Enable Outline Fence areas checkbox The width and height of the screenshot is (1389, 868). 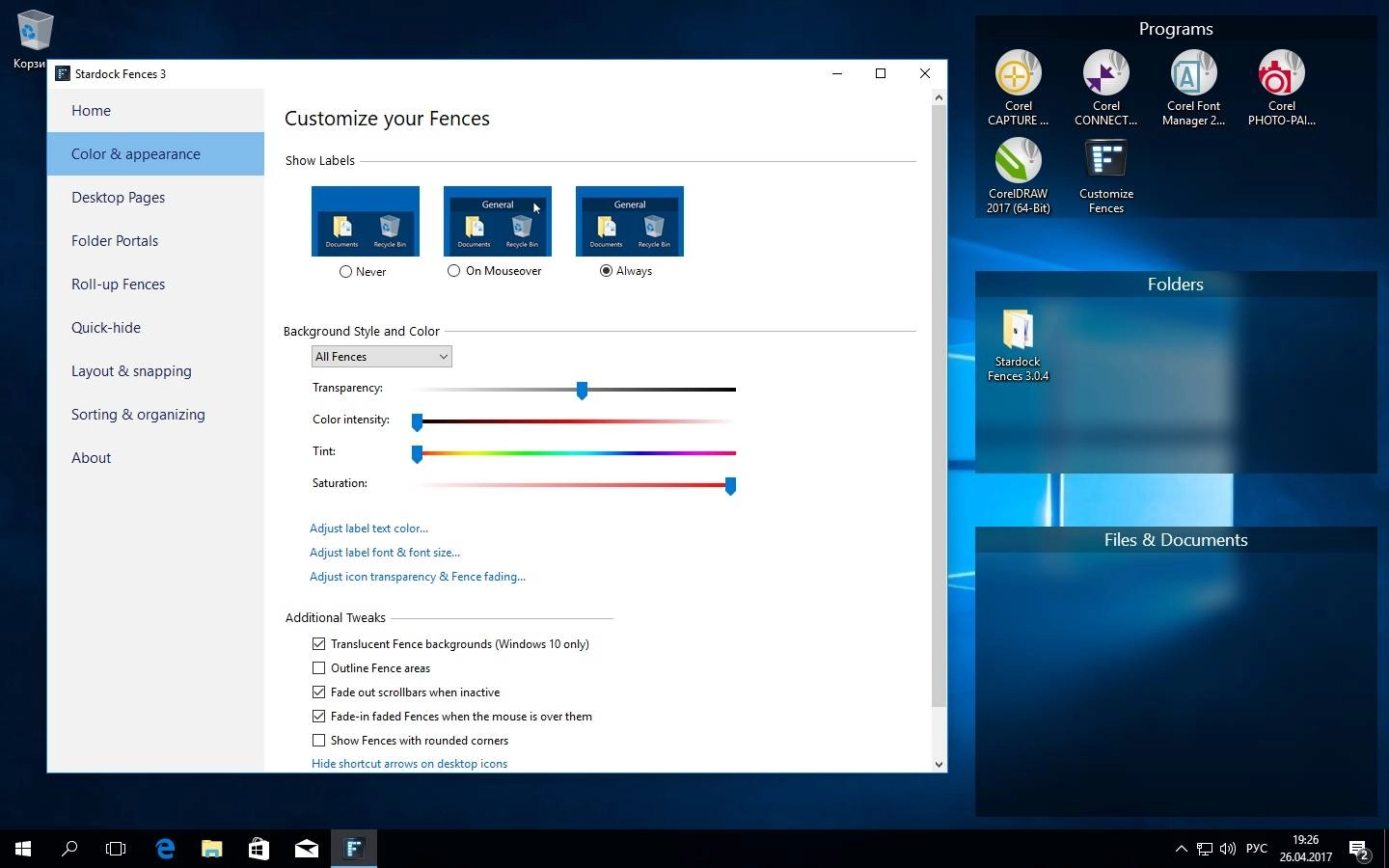[318, 668]
